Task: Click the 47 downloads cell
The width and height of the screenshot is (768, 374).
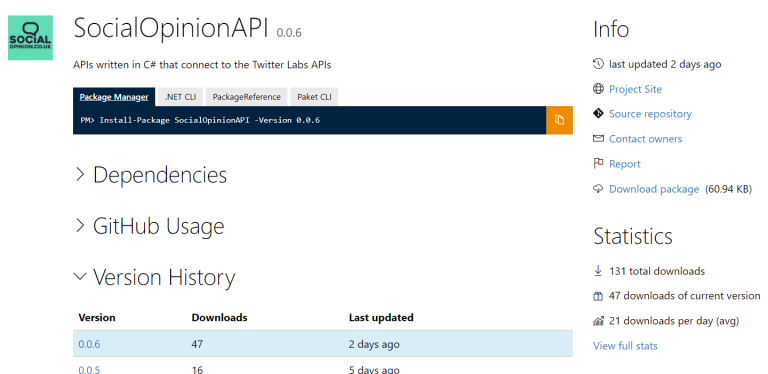Action: pyautogui.click(x=197, y=344)
